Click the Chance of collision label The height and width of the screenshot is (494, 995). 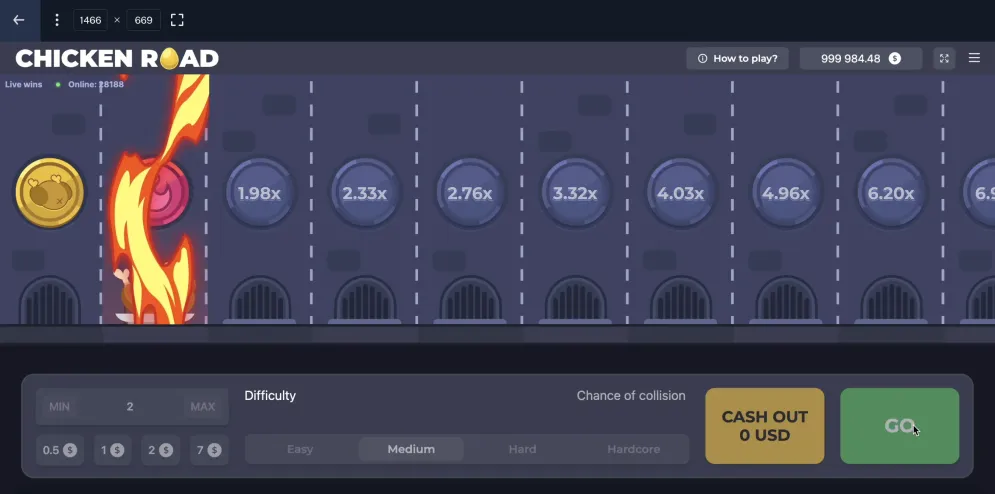click(631, 396)
